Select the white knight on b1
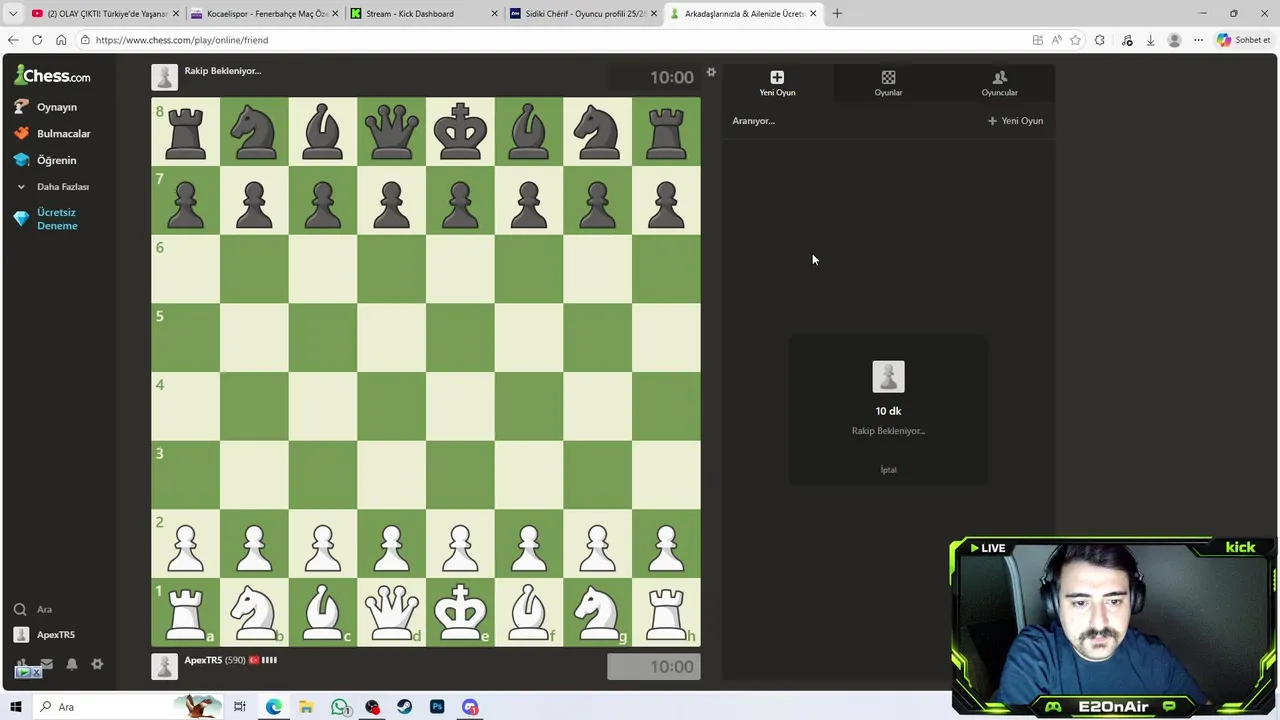 tap(254, 612)
